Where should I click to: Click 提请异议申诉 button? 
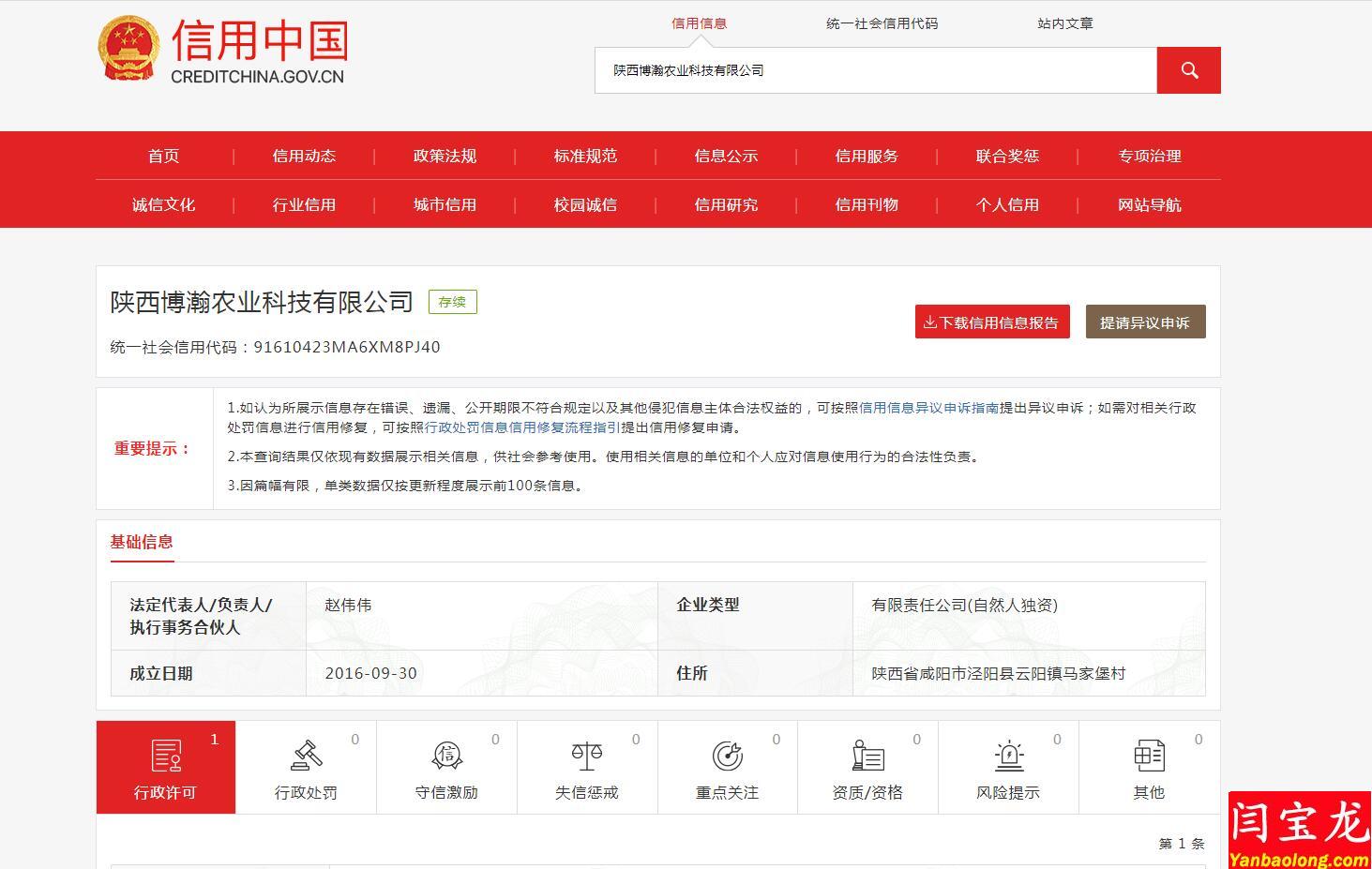click(1145, 322)
